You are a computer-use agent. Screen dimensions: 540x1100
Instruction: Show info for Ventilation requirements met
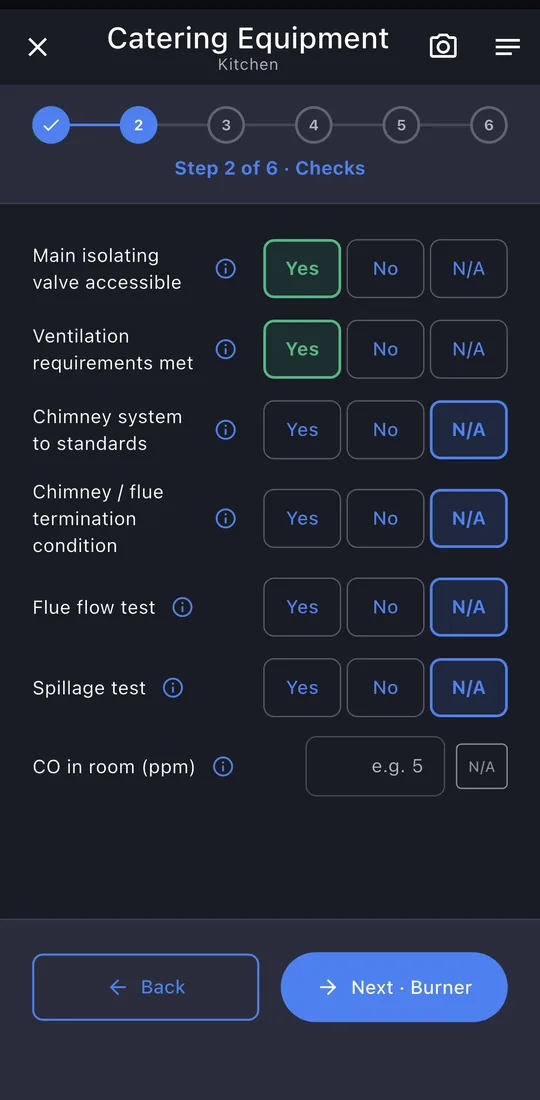225,349
